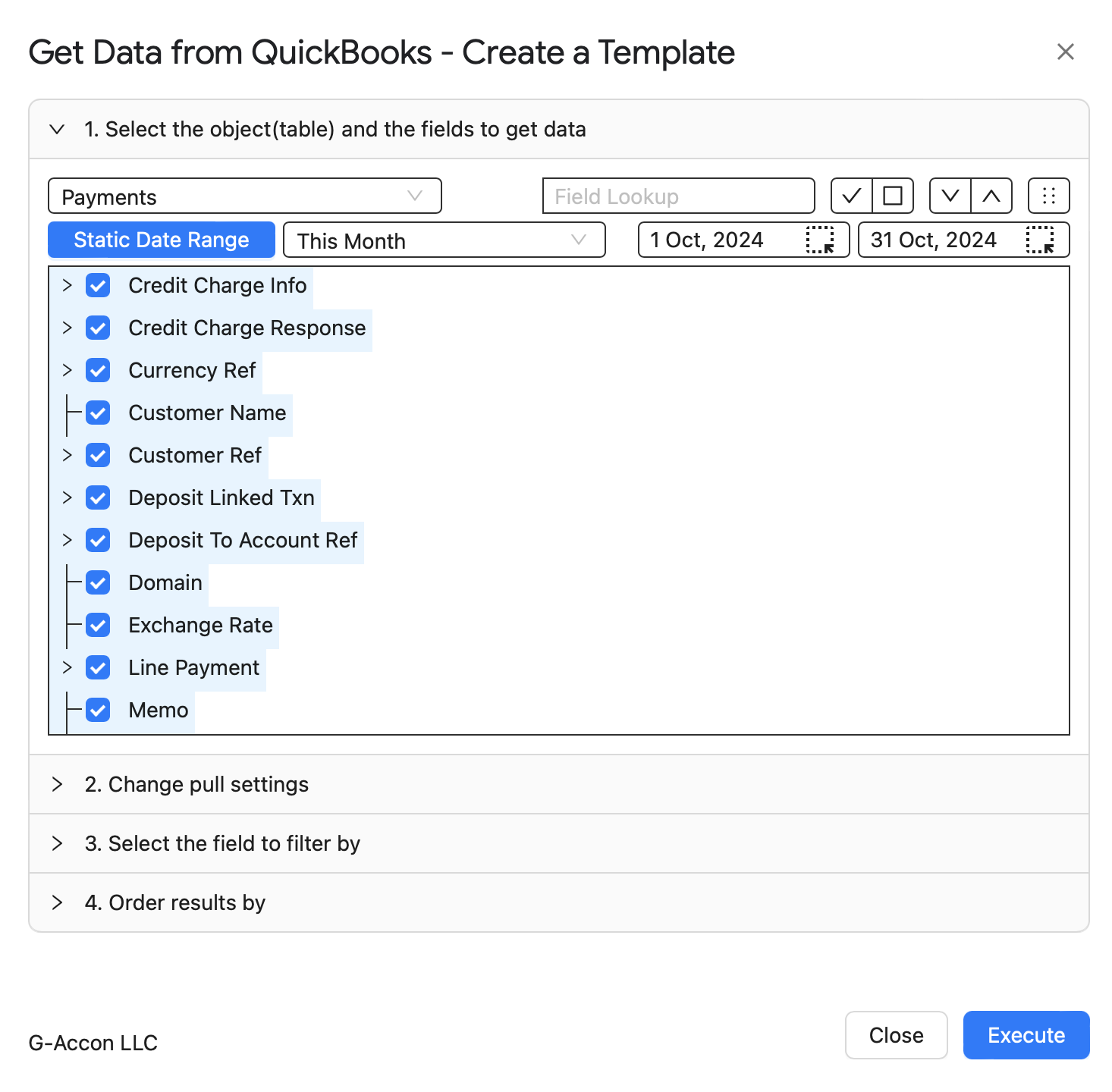Viewport: 1112px width, 1092px height.
Task: Click the check-all fields checkmark icon
Action: point(852,196)
